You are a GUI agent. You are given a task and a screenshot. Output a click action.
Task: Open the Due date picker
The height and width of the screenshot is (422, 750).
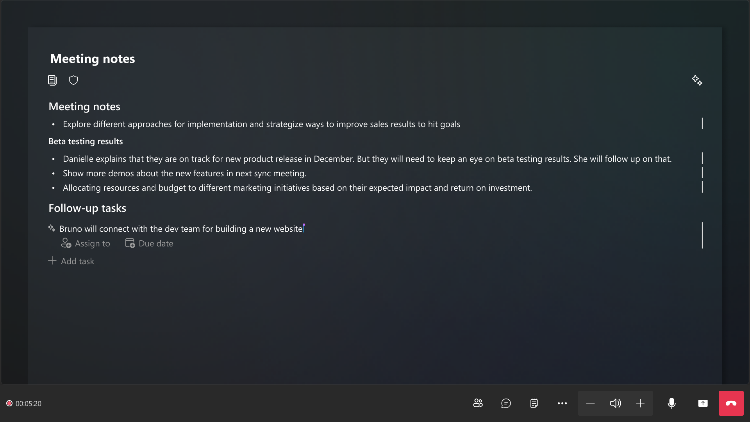tap(149, 244)
